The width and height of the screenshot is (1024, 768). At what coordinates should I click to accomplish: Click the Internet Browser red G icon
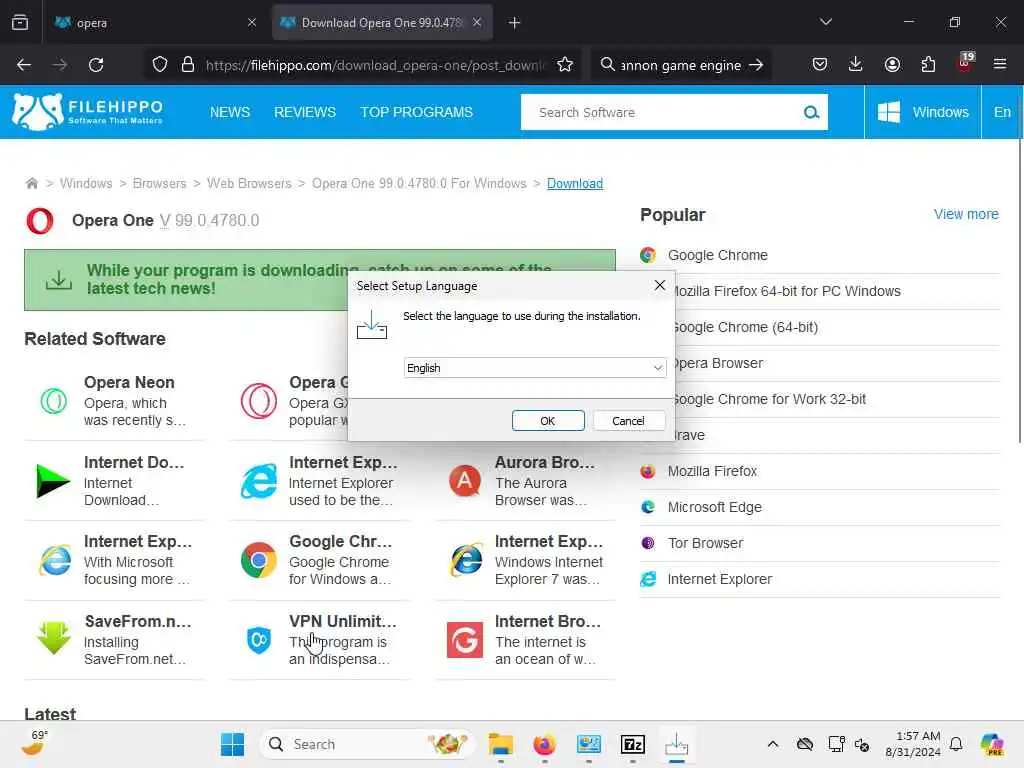coord(464,639)
